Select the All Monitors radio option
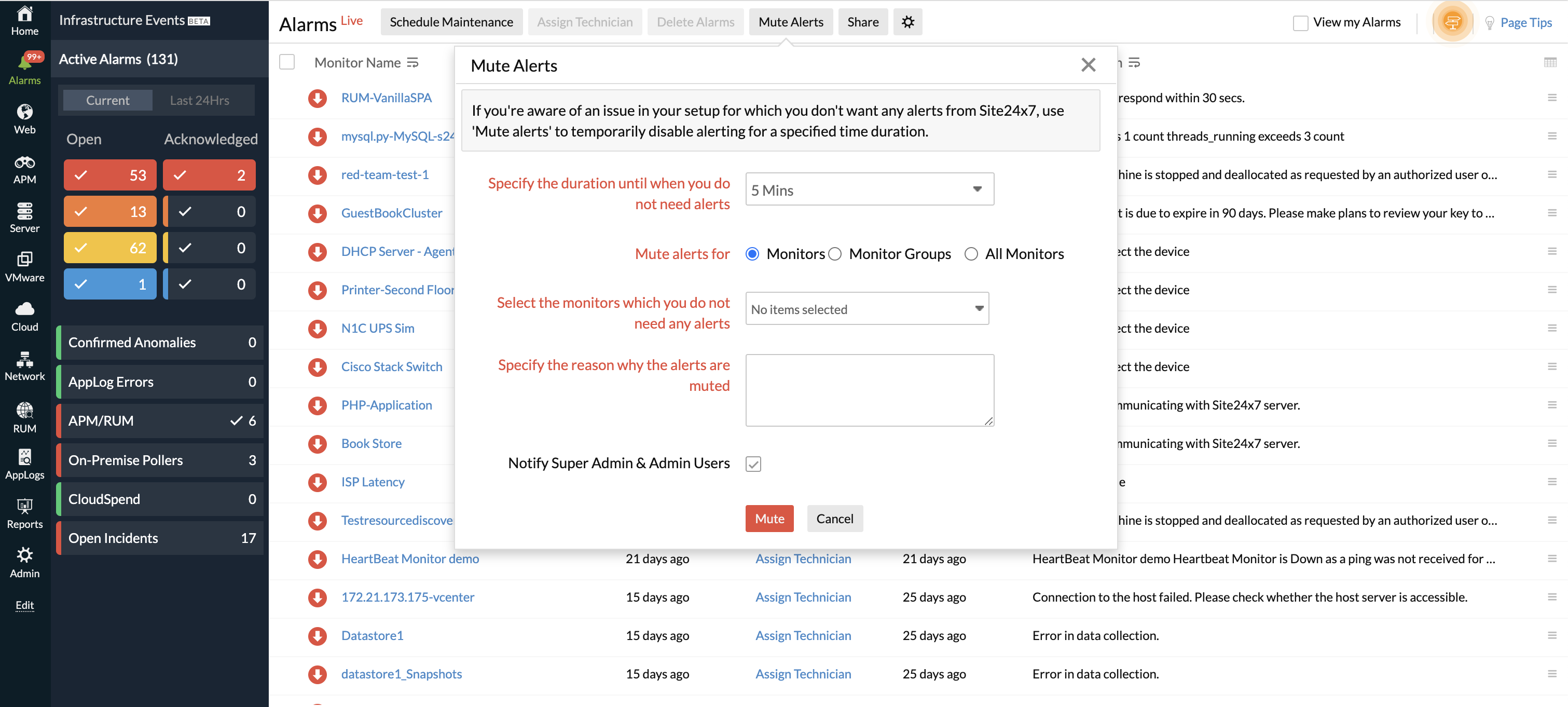 click(970, 254)
